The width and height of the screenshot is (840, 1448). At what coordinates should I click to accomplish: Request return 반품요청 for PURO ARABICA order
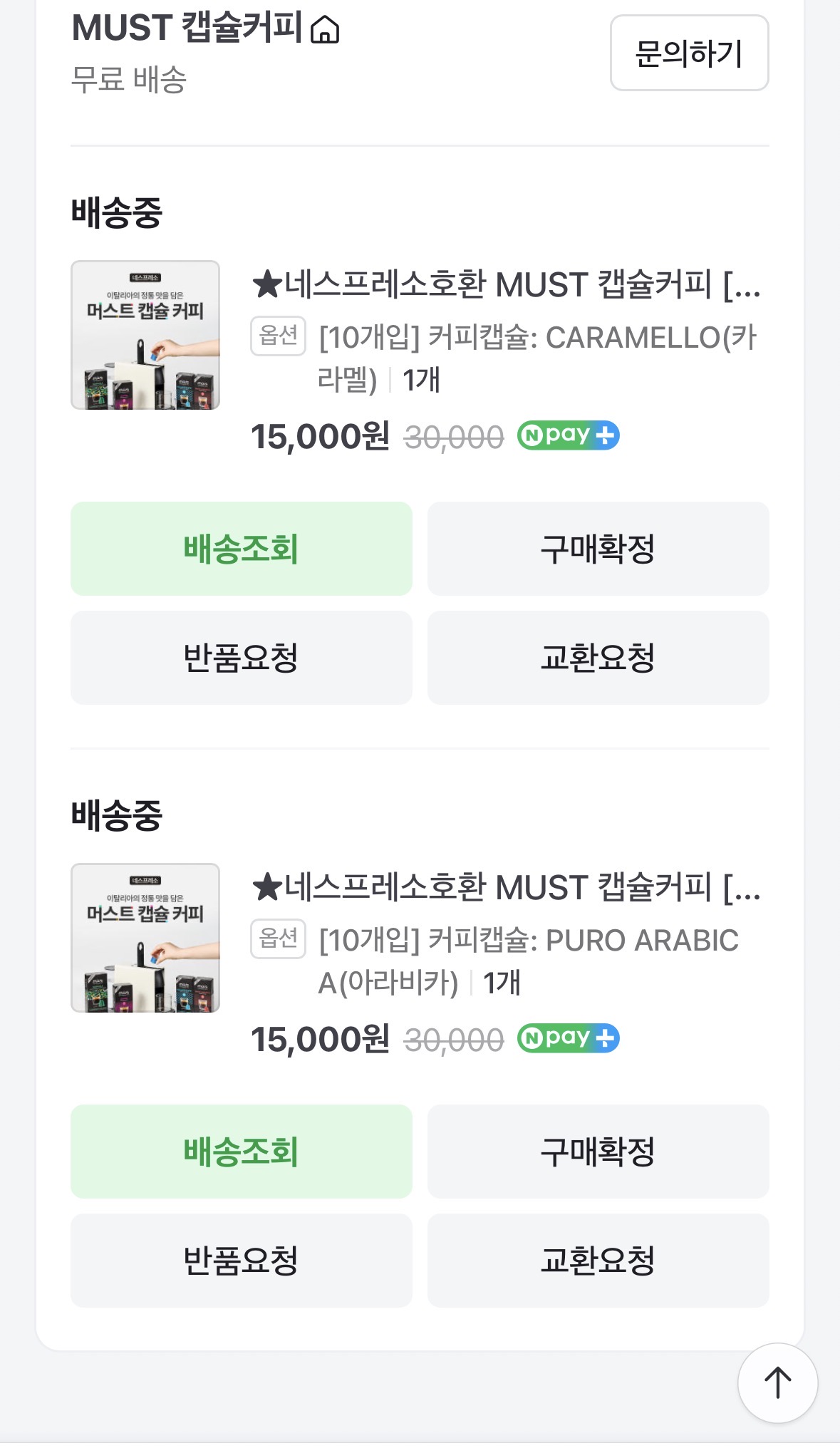[x=242, y=1261]
